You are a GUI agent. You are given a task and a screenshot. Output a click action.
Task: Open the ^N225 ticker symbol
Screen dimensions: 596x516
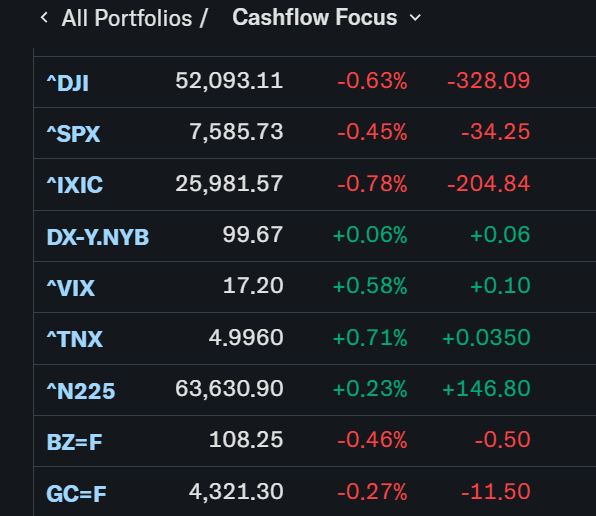pyautogui.click(x=81, y=391)
